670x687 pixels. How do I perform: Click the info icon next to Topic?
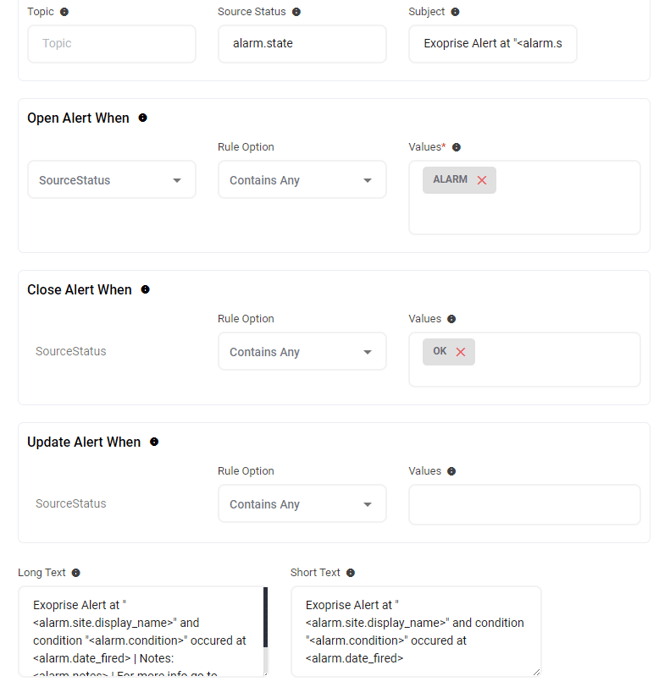pos(65,12)
